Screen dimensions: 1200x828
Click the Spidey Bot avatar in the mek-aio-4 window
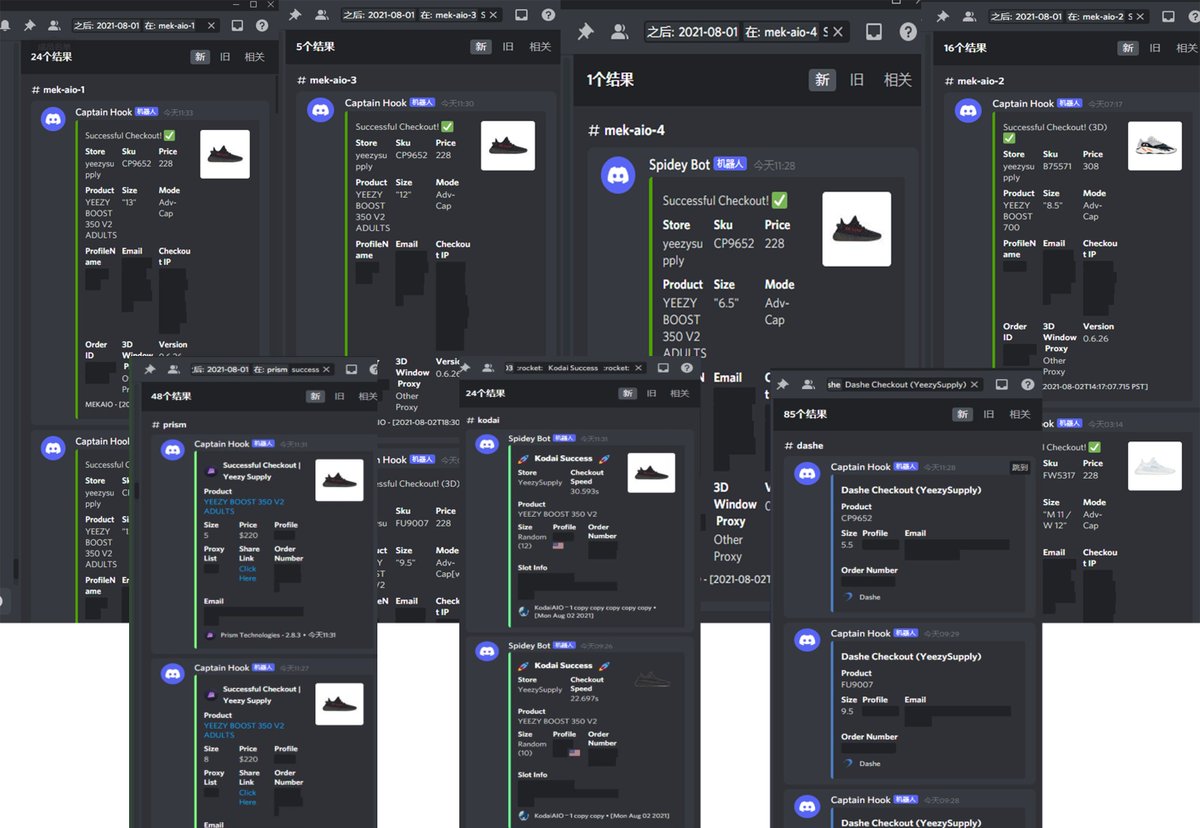[619, 177]
